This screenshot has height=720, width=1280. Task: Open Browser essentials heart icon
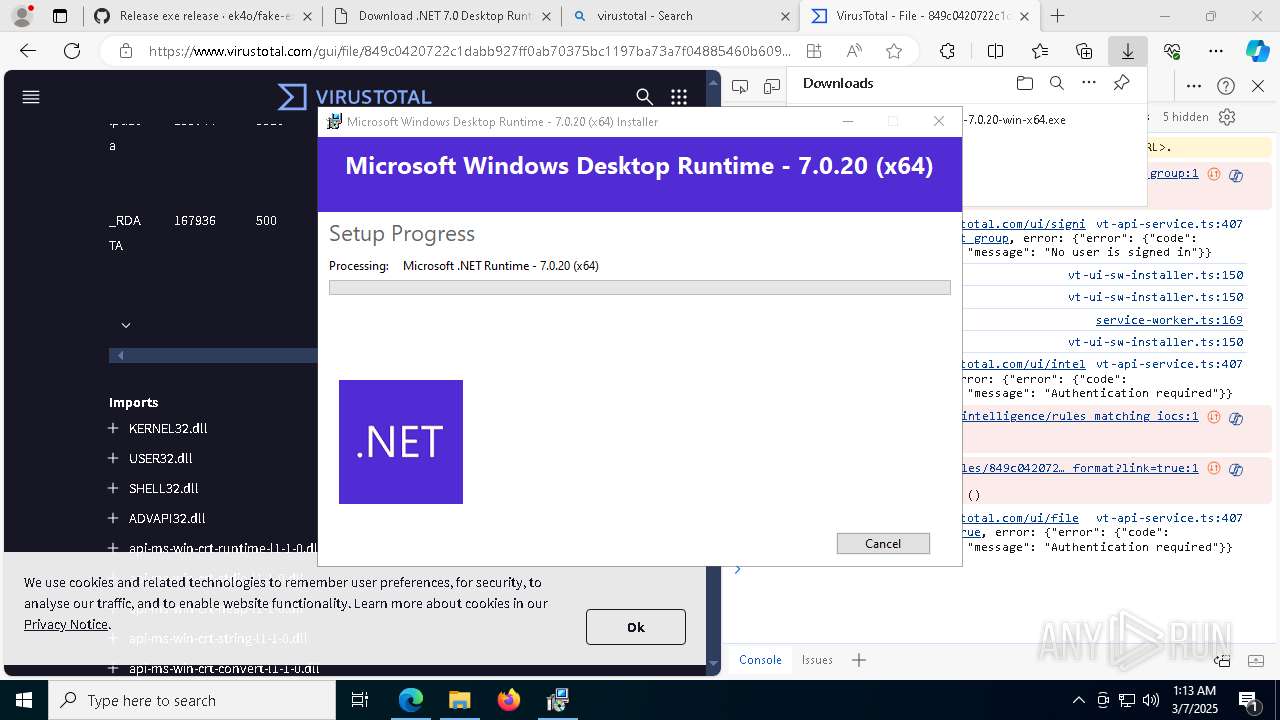(x=1172, y=51)
